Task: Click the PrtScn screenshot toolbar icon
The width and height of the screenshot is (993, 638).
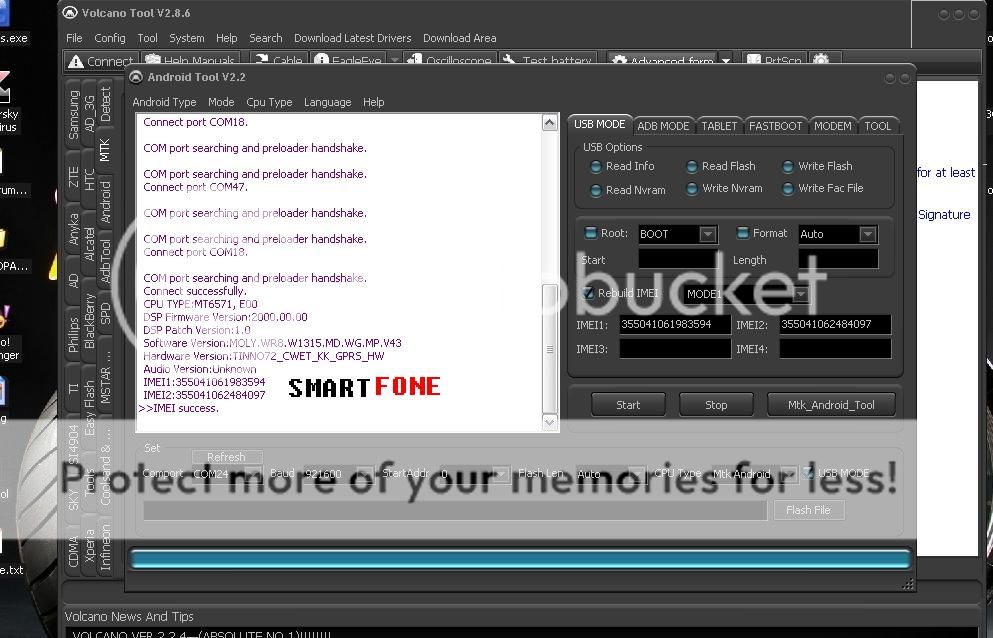Action: [751, 61]
